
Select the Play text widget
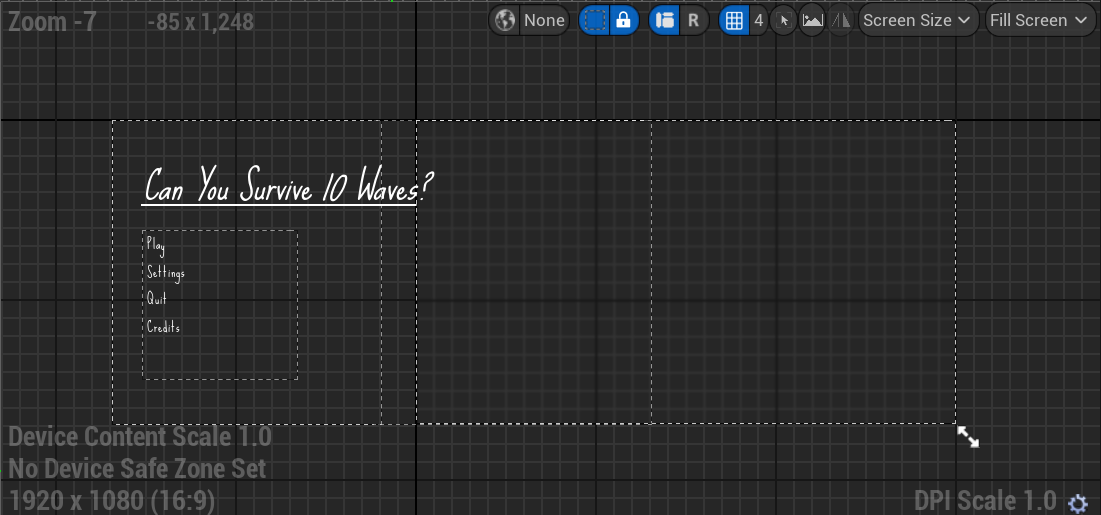(156, 245)
